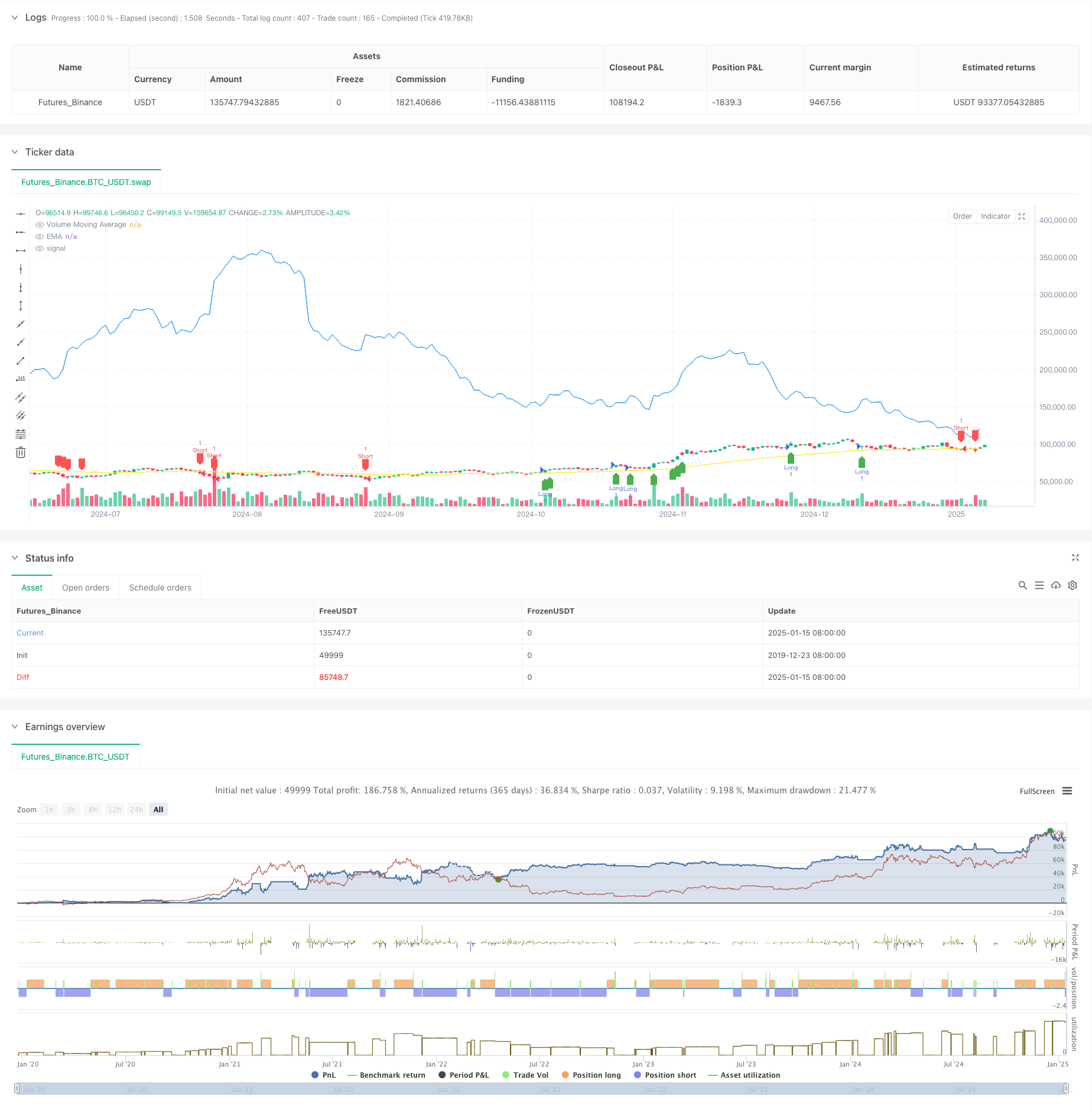Viewport: 1092px width, 1112px height.
Task: Click cloud download icon in Status info
Action: (x=1056, y=585)
